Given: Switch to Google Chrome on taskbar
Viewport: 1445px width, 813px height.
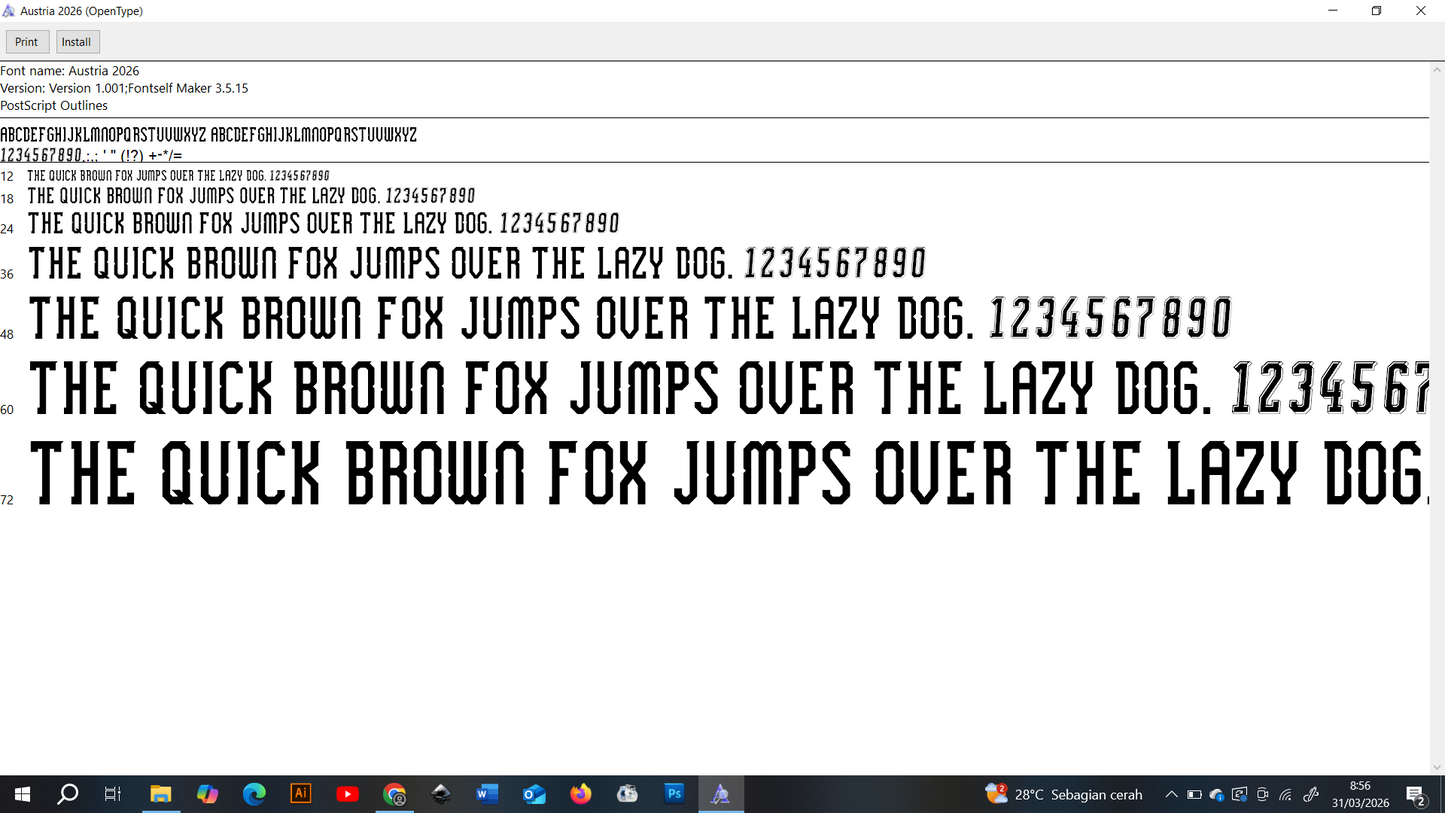Looking at the screenshot, I should click(394, 794).
